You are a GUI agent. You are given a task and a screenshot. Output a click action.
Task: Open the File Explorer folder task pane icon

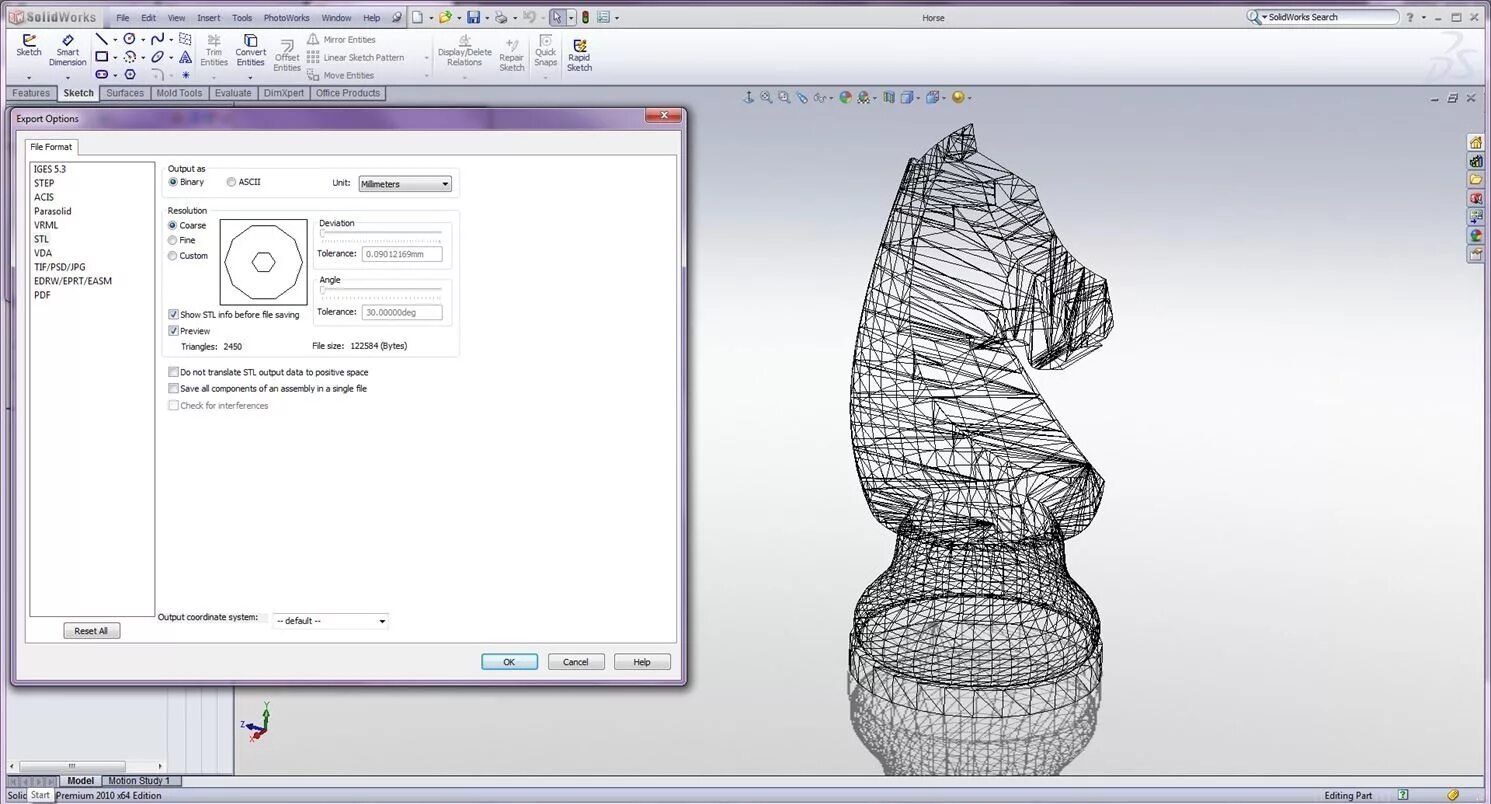point(1475,180)
